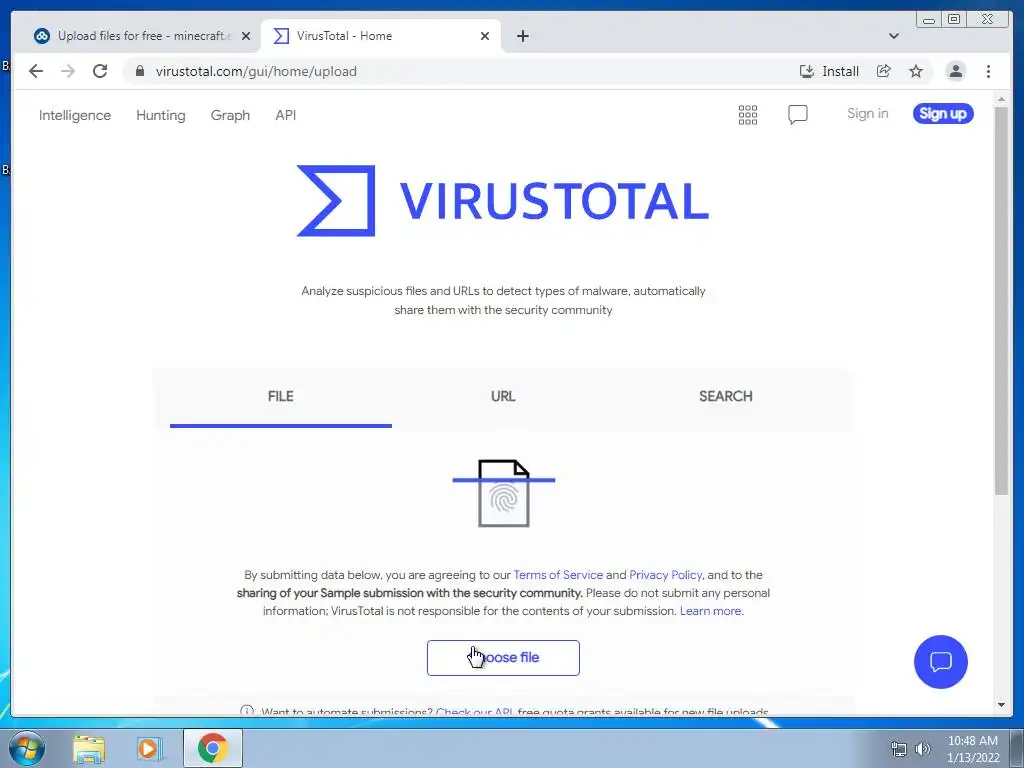Expand the tab search chevron
This screenshot has height=768, width=1024.
[894, 36]
